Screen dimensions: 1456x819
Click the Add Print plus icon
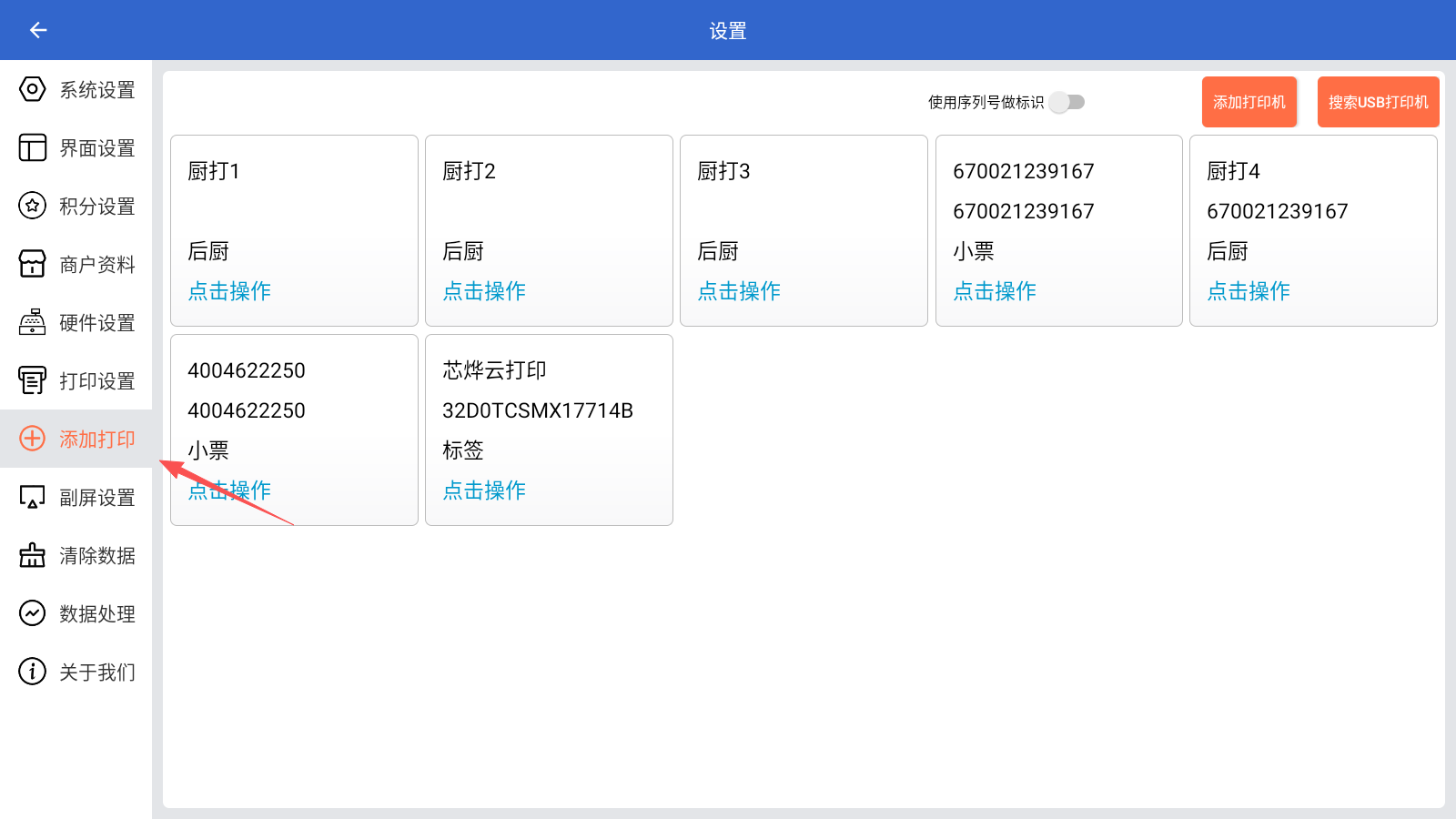click(x=32, y=439)
